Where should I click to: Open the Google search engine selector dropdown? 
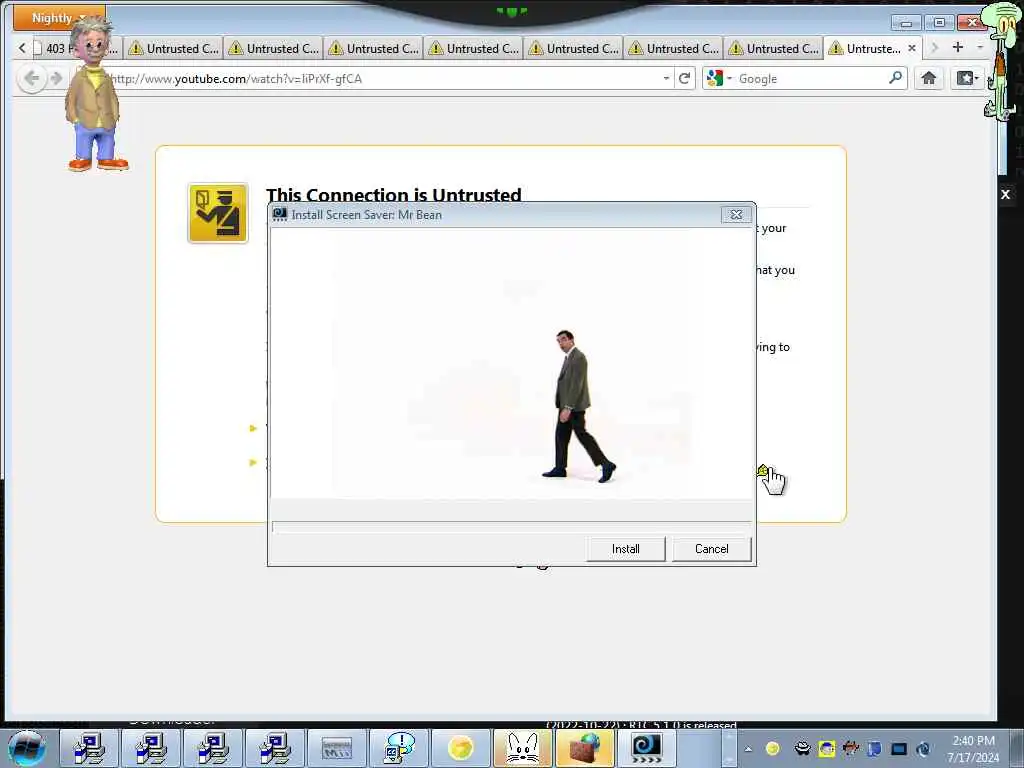click(x=719, y=78)
